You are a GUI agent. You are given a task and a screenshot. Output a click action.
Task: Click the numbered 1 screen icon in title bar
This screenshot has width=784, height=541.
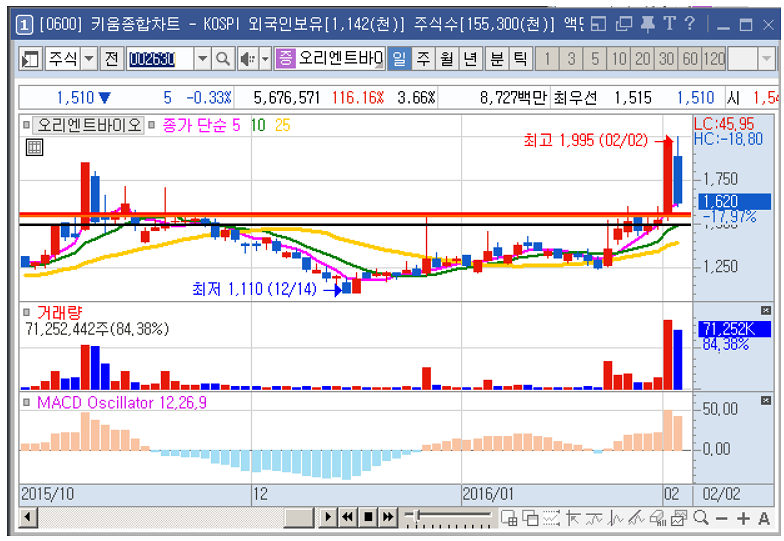(24, 24)
